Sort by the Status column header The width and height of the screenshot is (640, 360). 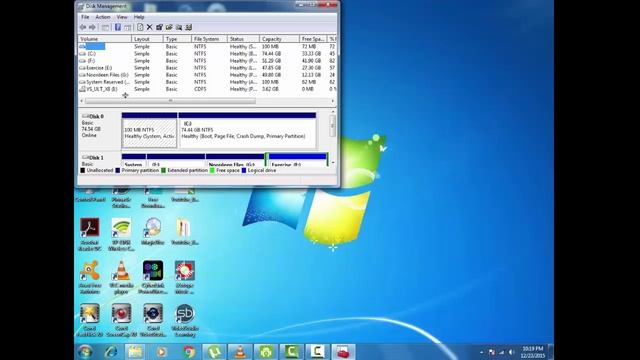[243, 39]
